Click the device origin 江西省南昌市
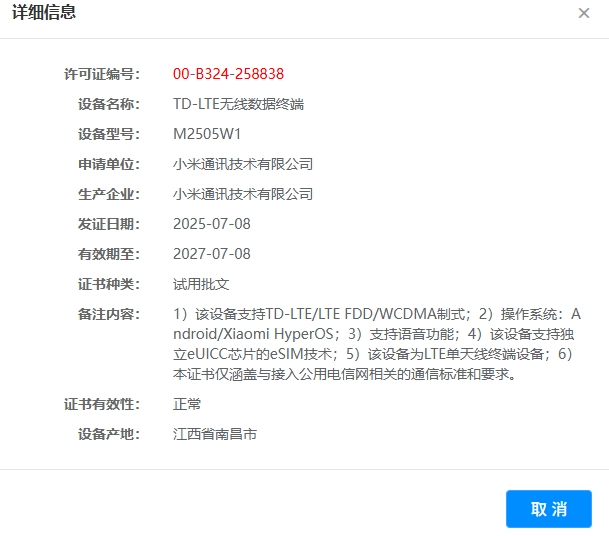 (215, 434)
